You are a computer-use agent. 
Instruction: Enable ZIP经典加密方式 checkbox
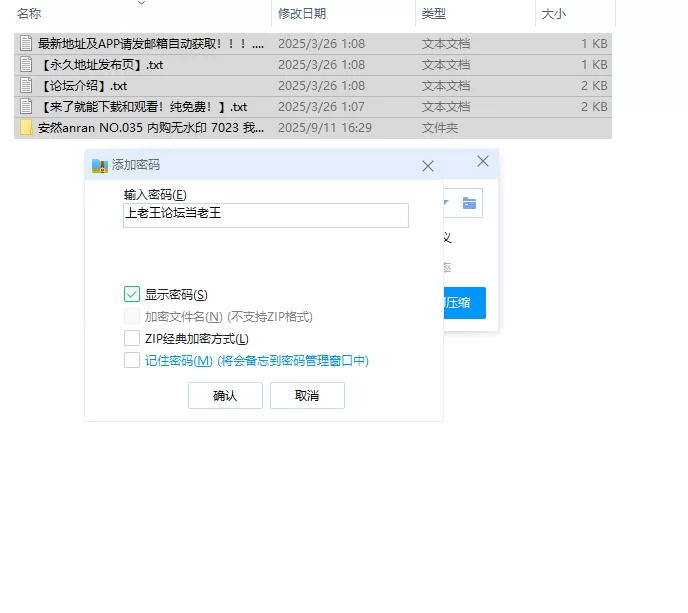pyautogui.click(x=132, y=338)
